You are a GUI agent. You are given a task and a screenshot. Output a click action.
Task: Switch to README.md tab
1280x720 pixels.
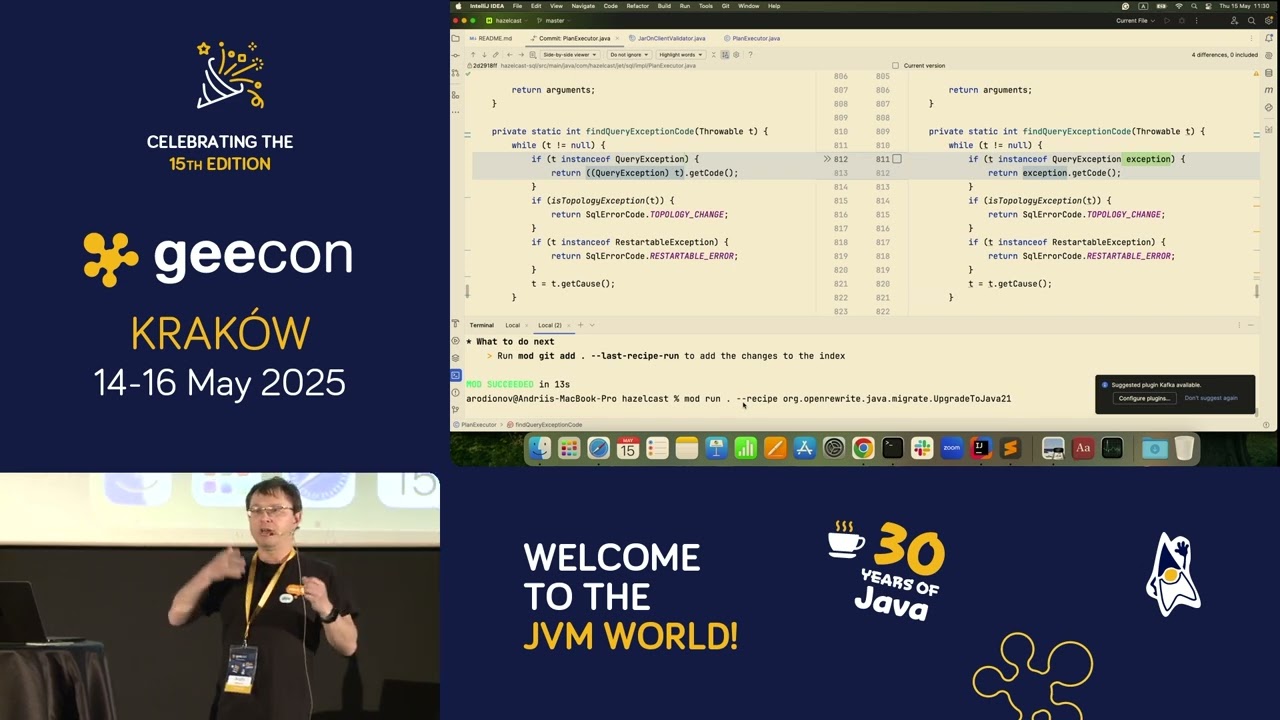(491, 38)
